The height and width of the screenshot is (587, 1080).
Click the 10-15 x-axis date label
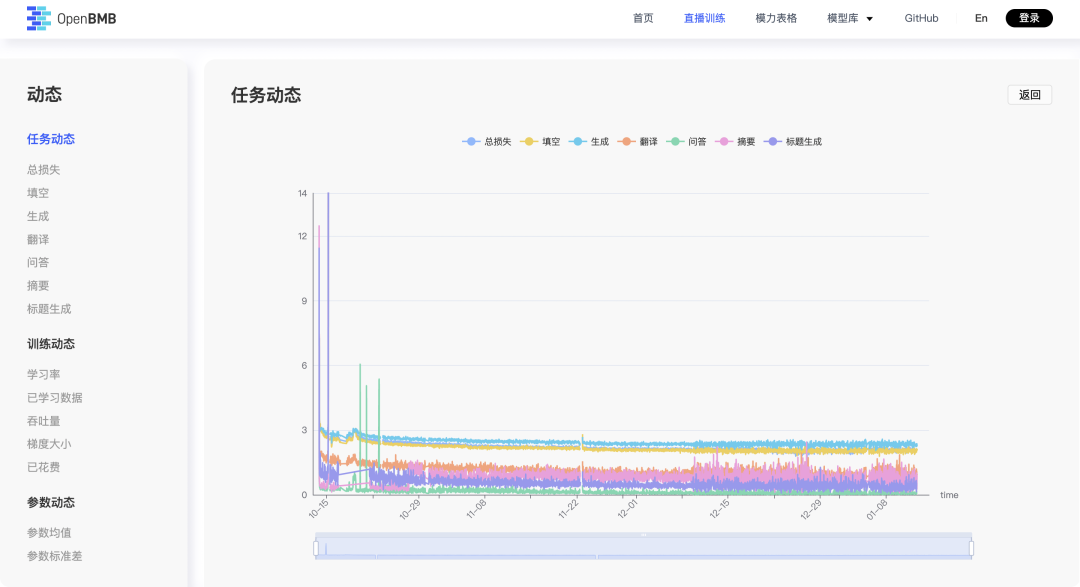(319, 508)
